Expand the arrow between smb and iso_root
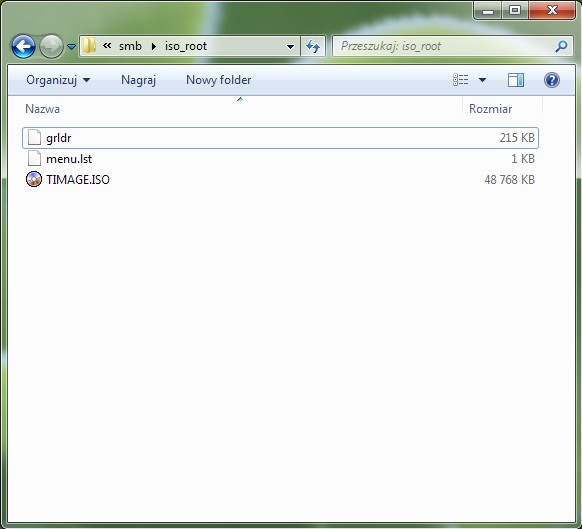 (154, 46)
